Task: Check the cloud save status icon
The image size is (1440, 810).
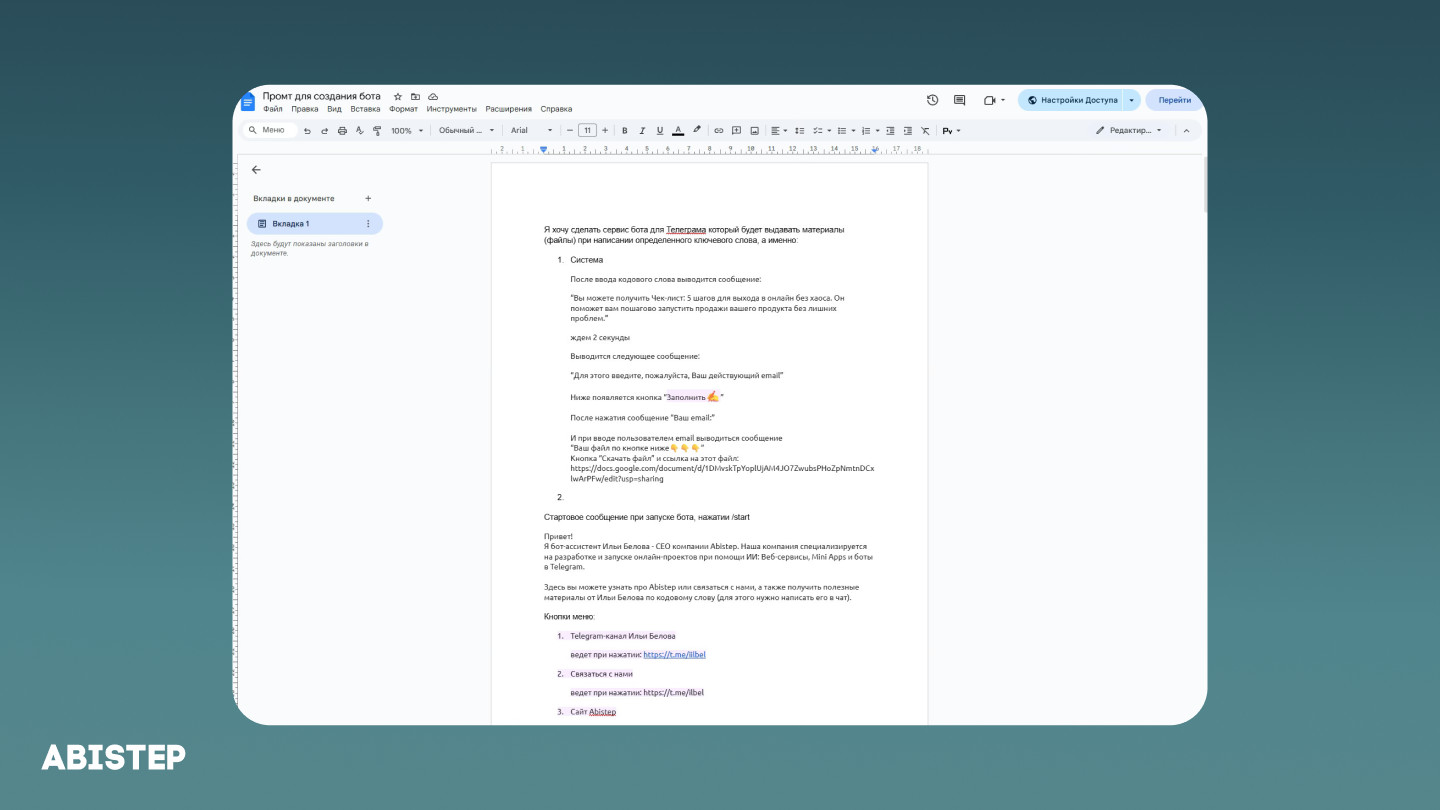Action: 433,97
